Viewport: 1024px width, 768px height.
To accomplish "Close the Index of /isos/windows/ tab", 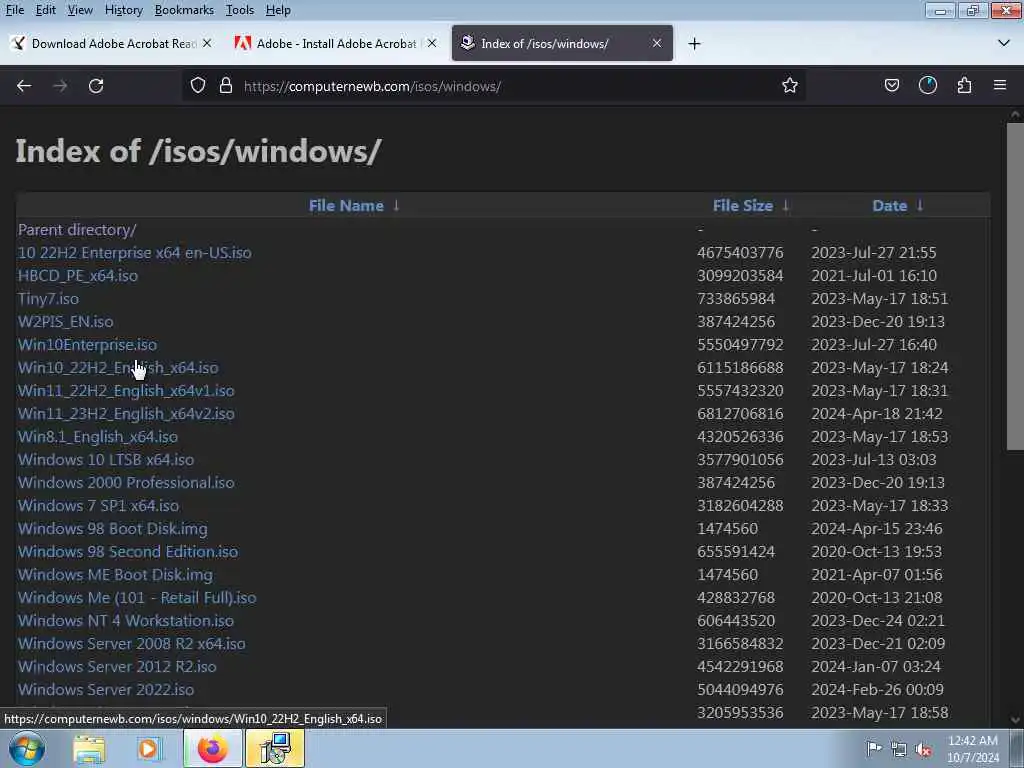I will (657, 43).
